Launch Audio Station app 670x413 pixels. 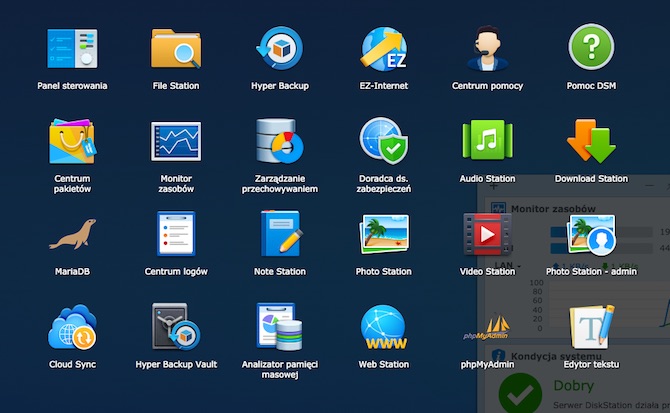click(x=488, y=141)
